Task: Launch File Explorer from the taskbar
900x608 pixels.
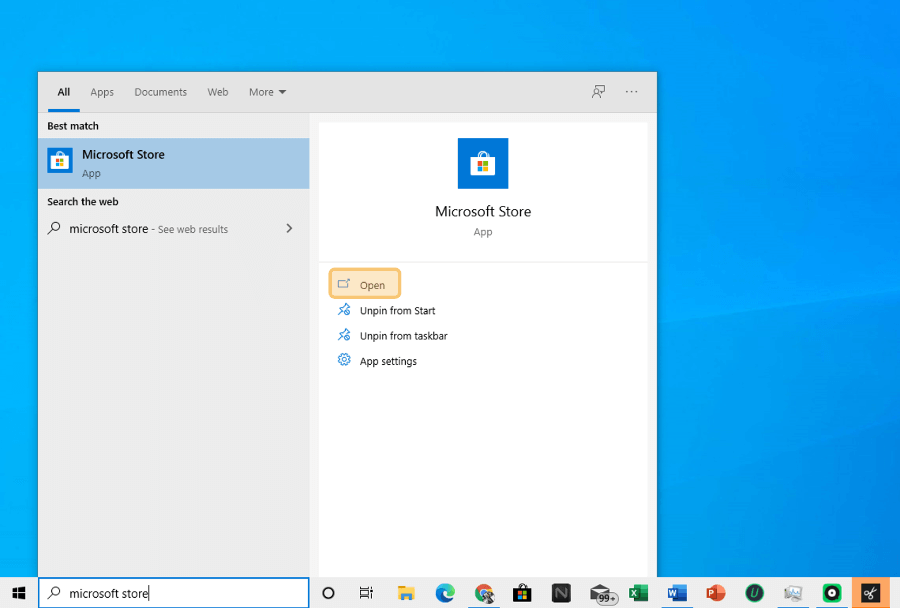Action: click(x=406, y=592)
